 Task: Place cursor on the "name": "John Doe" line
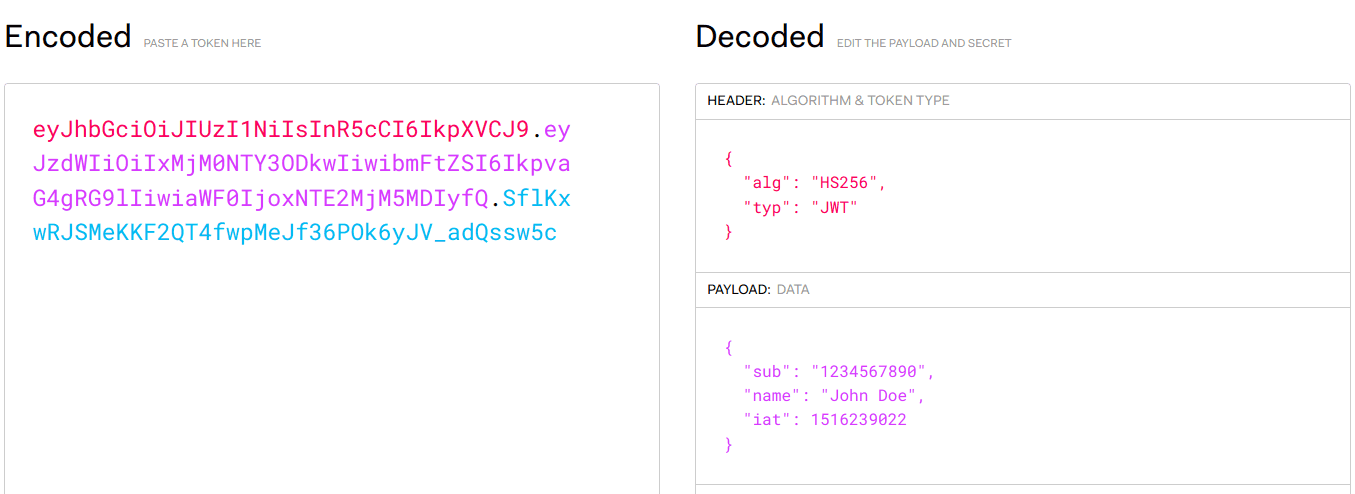(833, 396)
